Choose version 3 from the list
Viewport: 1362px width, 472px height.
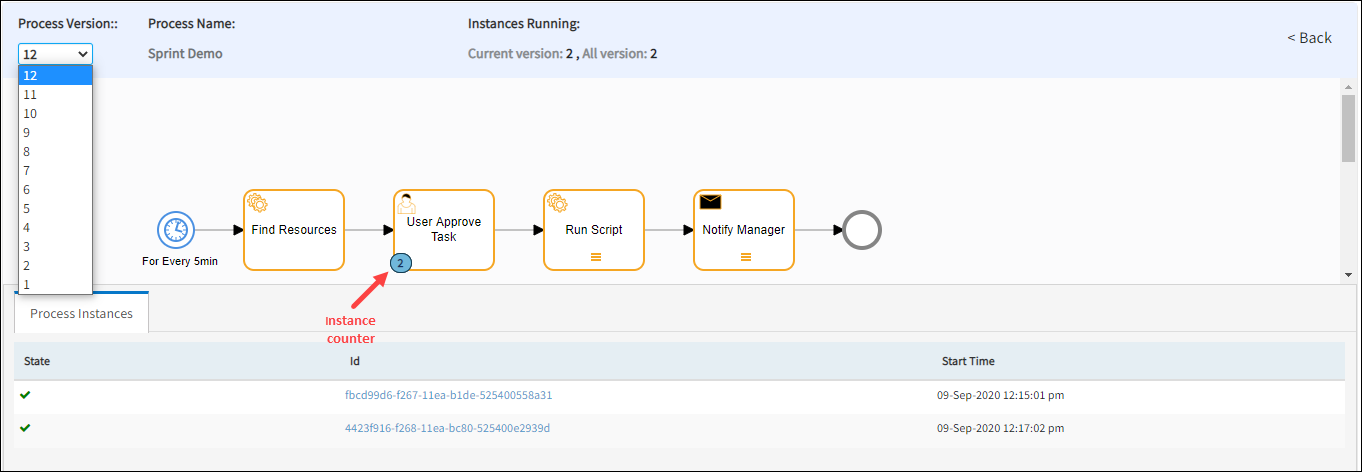(x=55, y=246)
